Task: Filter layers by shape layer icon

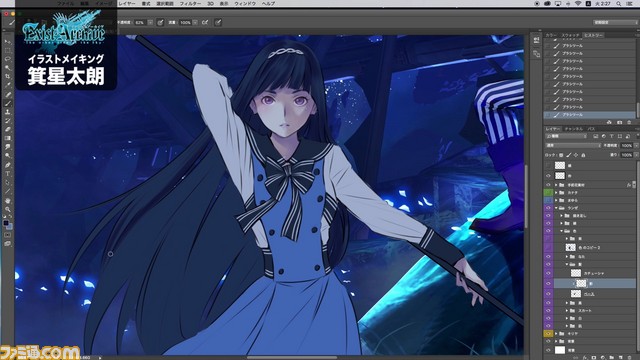Action: tap(620, 136)
